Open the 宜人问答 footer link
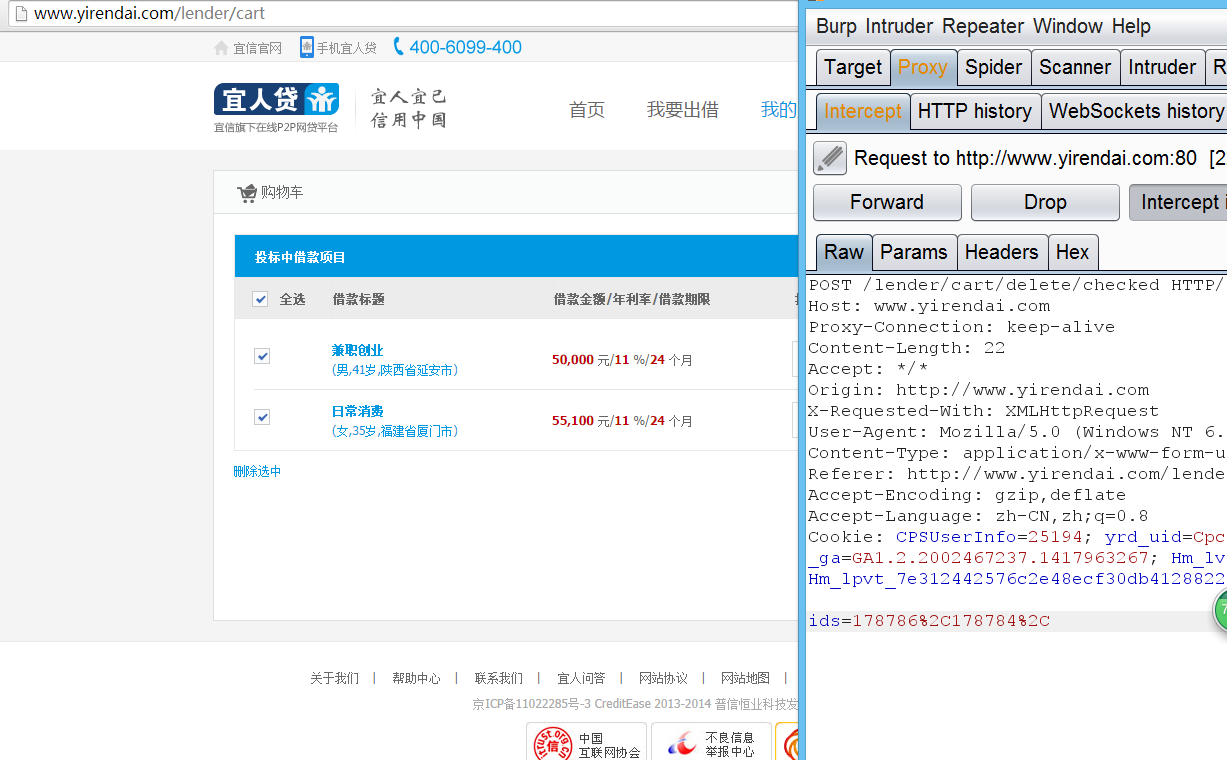This screenshot has height=760, width=1227. coord(581,678)
